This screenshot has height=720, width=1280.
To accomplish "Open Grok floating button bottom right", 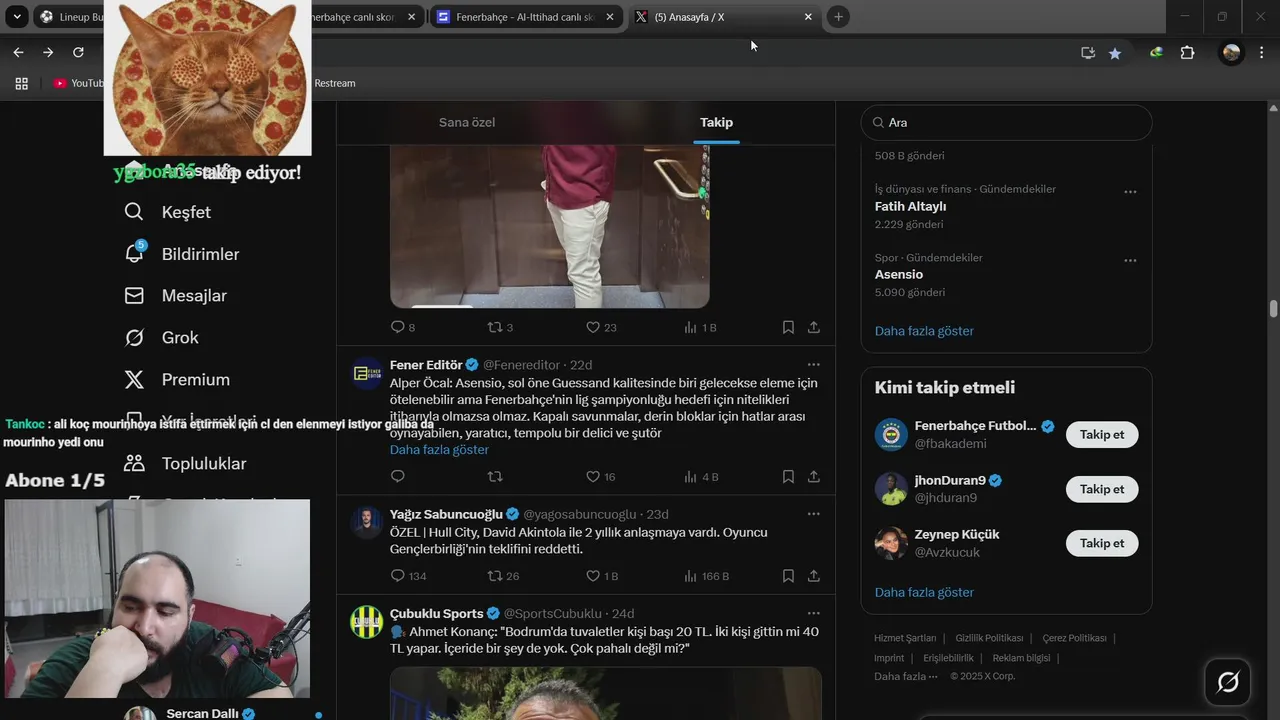I will (x=1228, y=682).
